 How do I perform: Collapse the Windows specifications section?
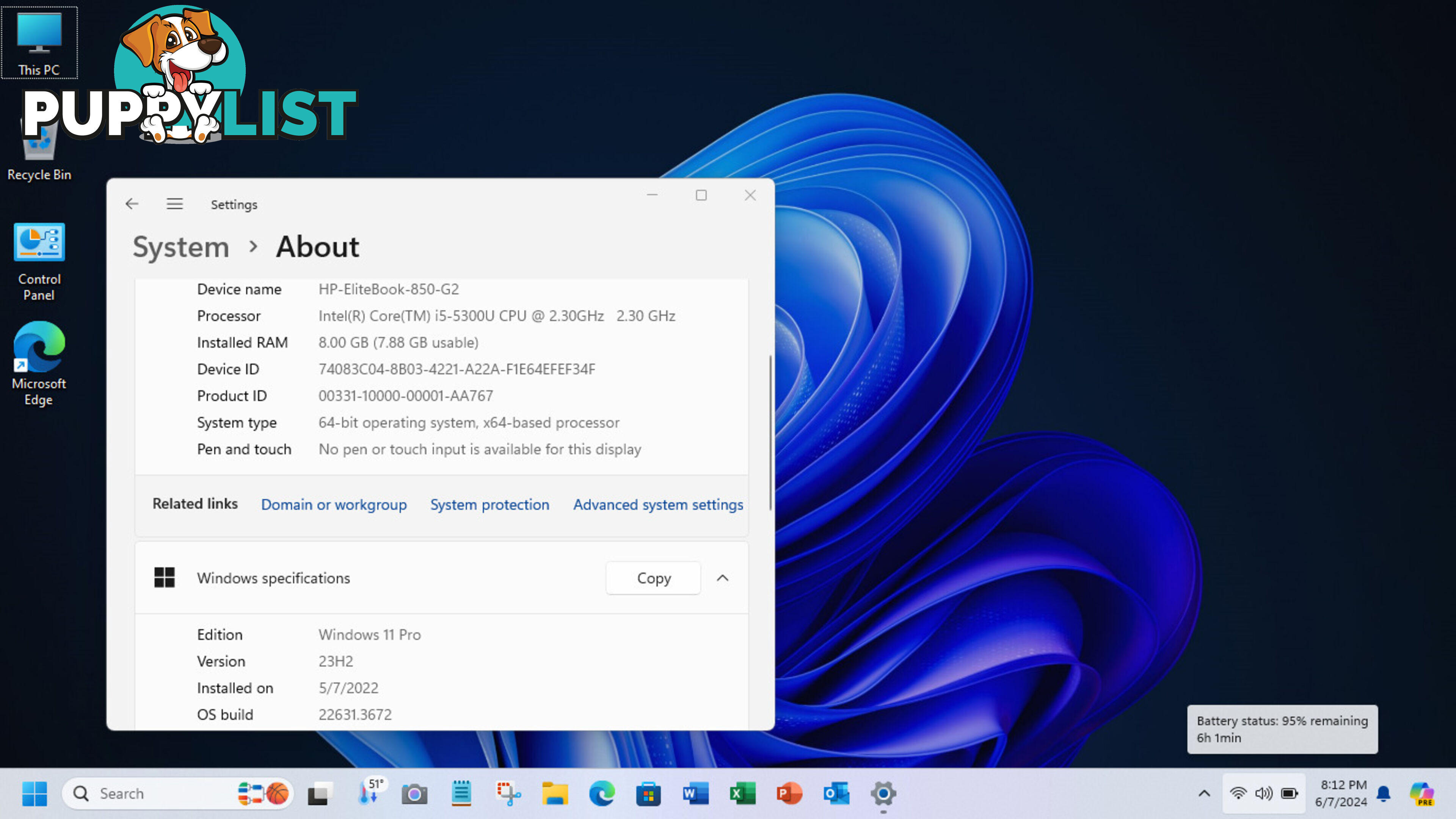[x=722, y=577]
